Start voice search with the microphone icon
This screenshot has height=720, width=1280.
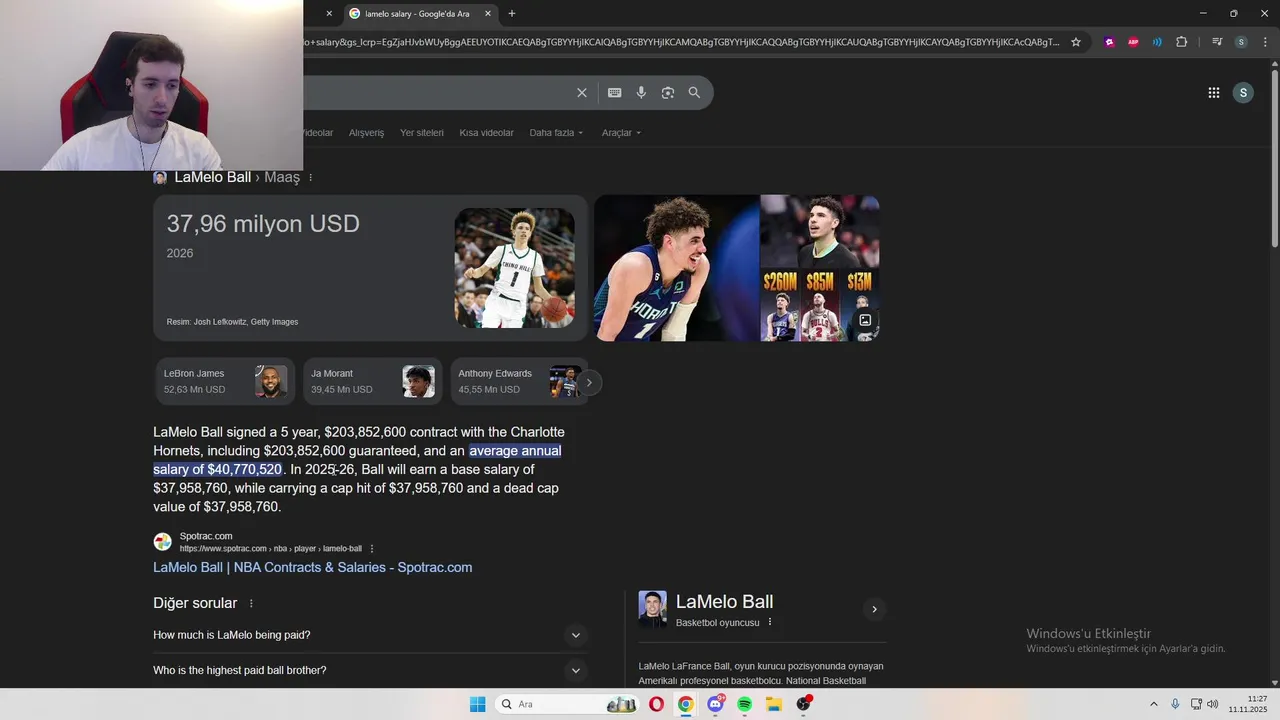[x=641, y=93]
